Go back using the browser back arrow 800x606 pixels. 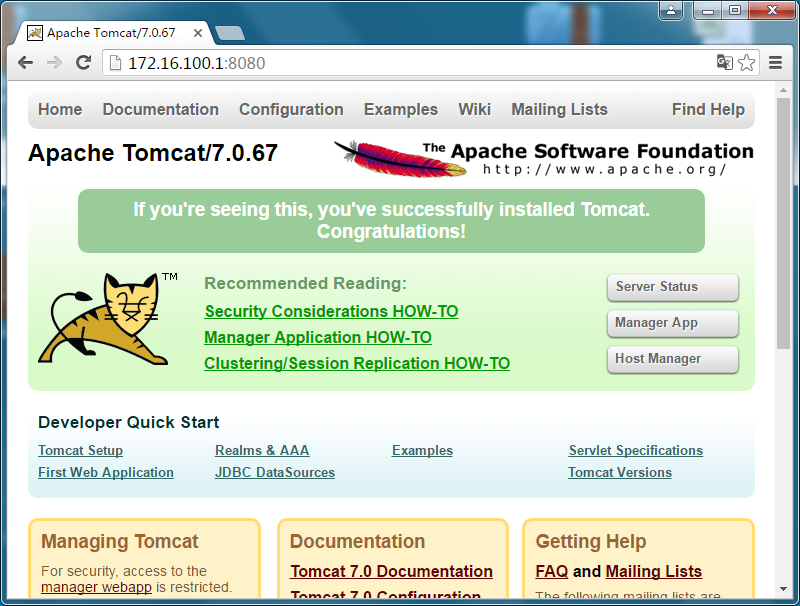click(25, 63)
